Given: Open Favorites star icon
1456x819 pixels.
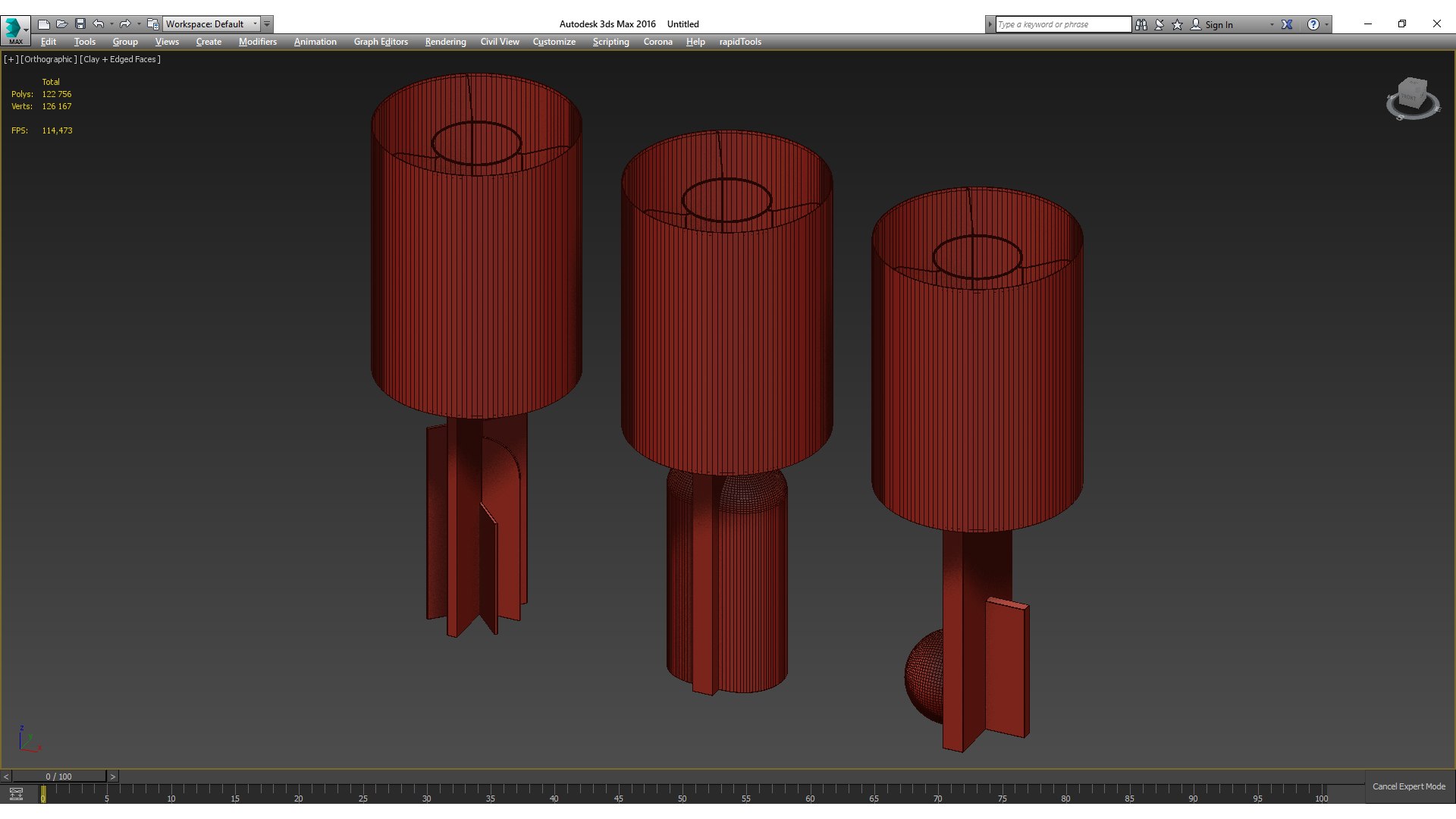Looking at the screenshot, I should pos(1178,24).
